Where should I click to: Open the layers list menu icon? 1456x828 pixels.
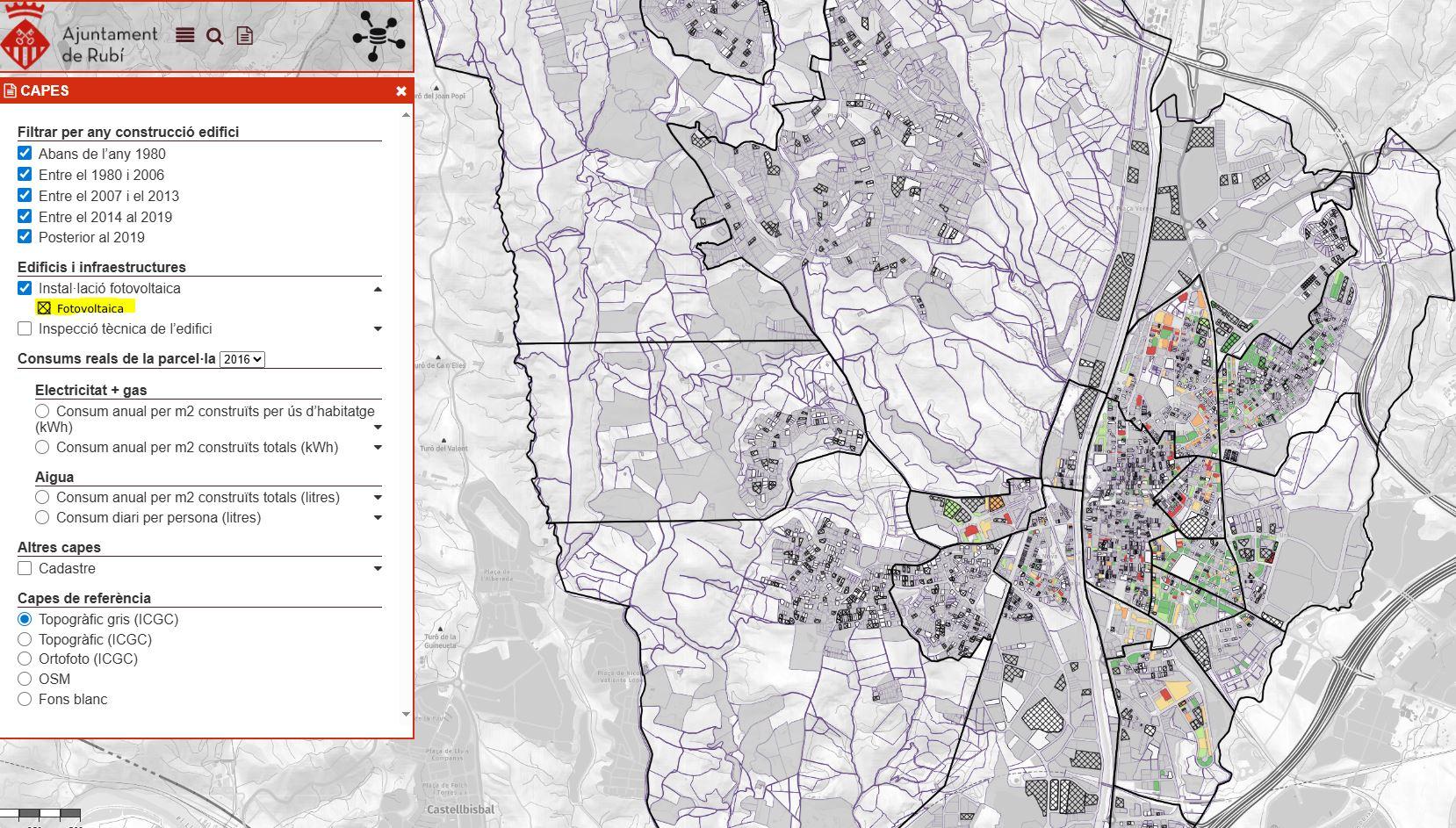[x=184, y=35]
